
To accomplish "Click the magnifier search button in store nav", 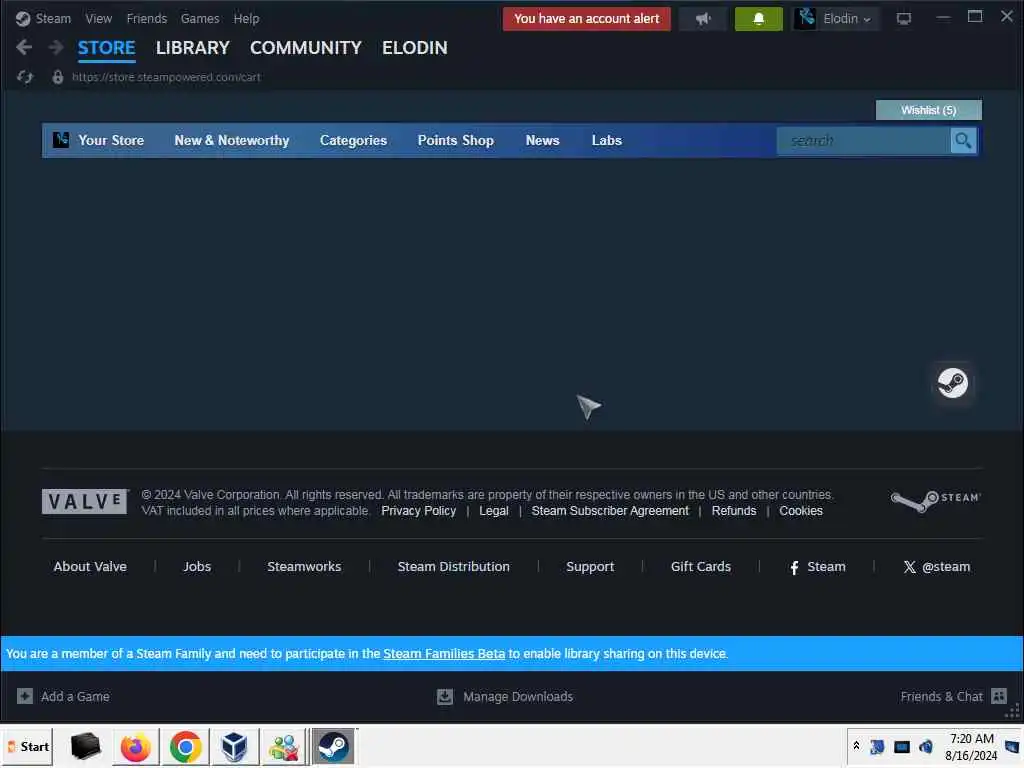I will coord(963,140).
